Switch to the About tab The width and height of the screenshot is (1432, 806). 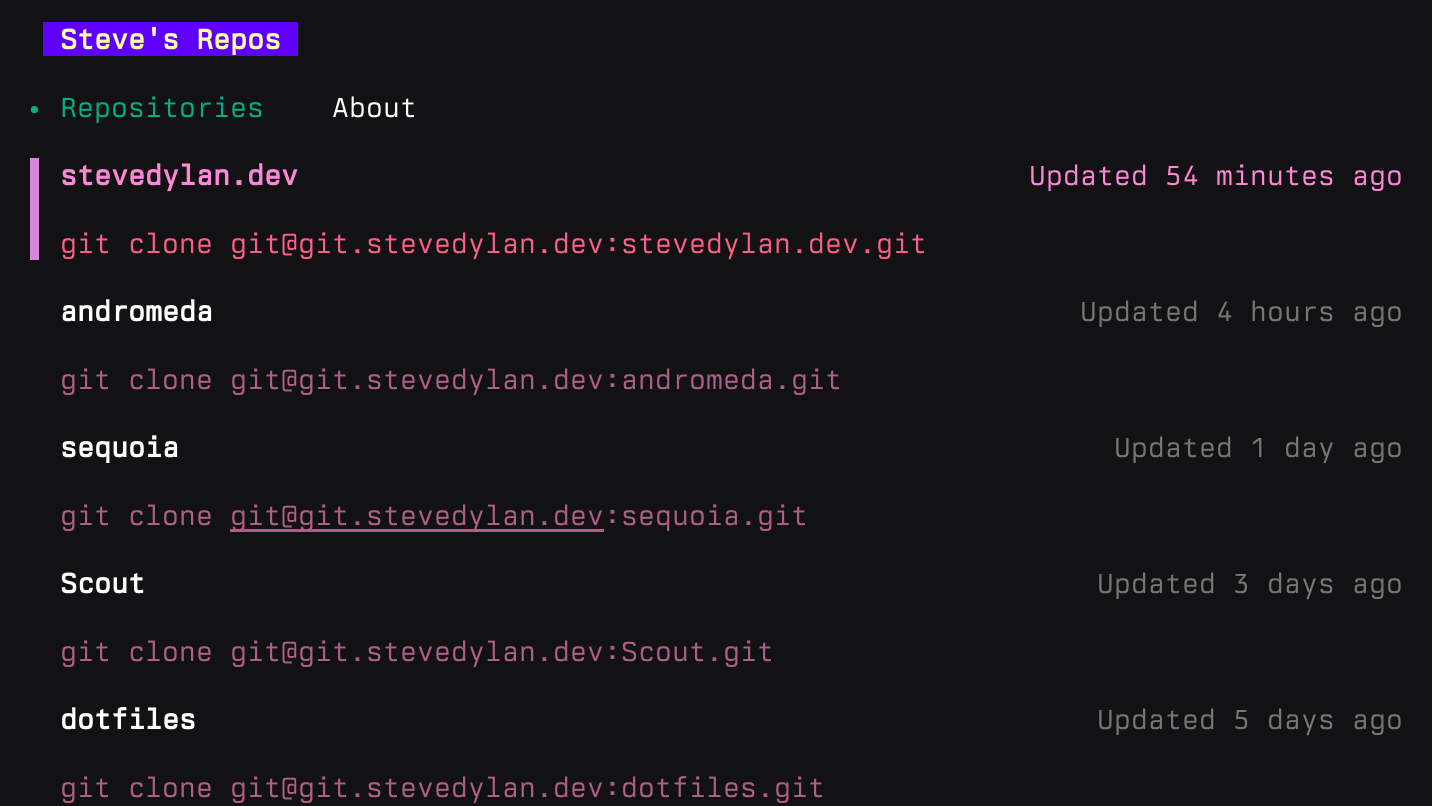click(x=374, y=107)
